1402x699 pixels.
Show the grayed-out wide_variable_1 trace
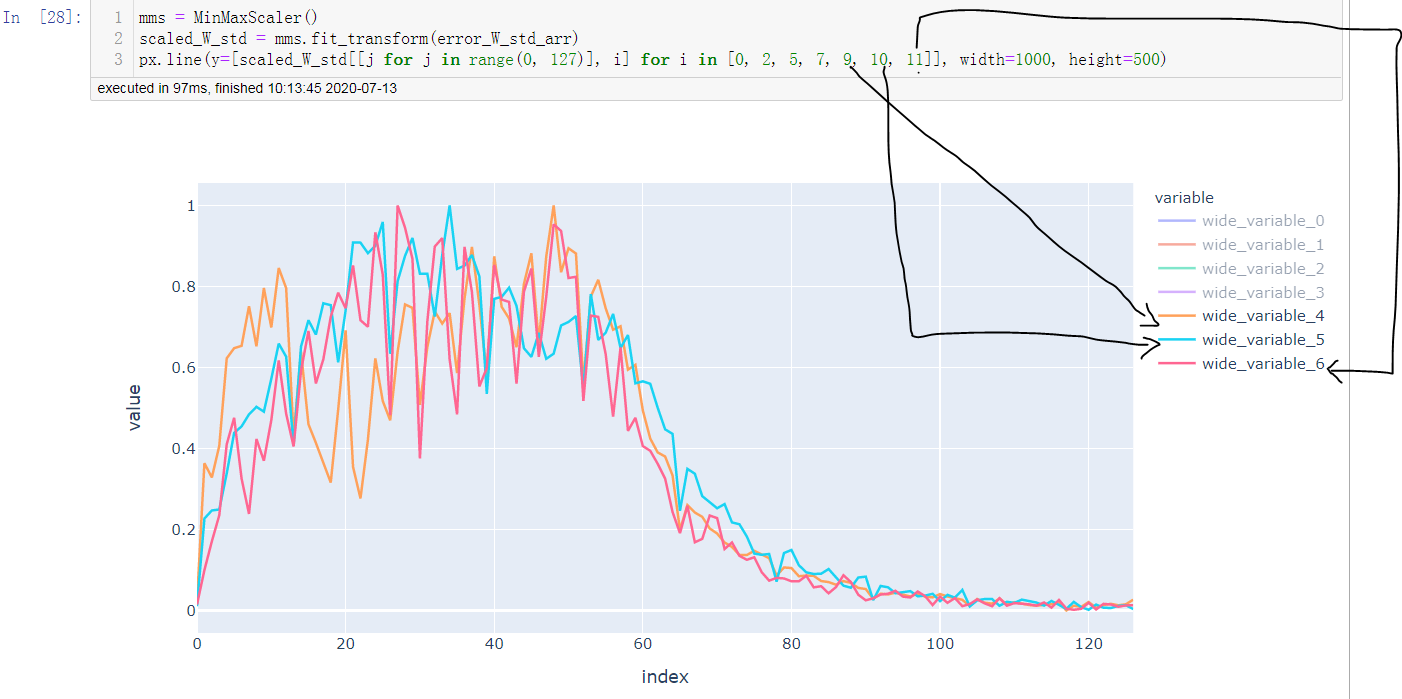1263,244
